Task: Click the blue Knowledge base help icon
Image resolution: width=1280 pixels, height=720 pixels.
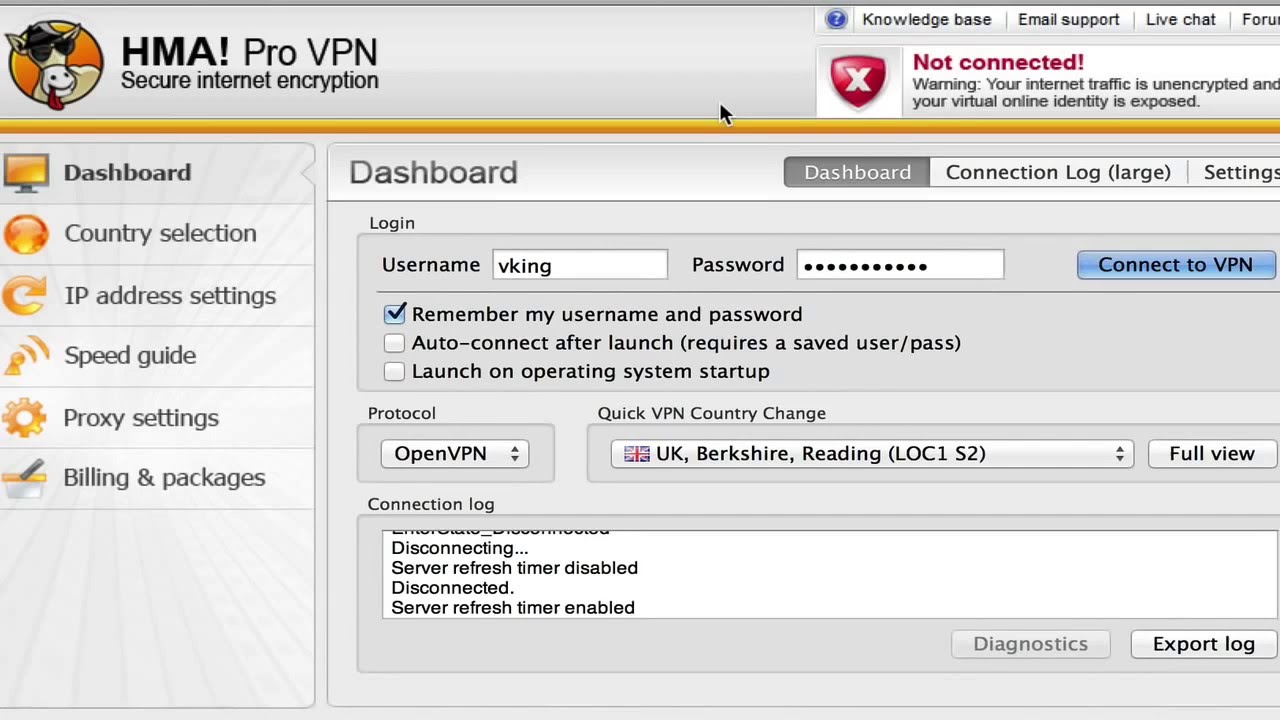Action: point(836,19)
